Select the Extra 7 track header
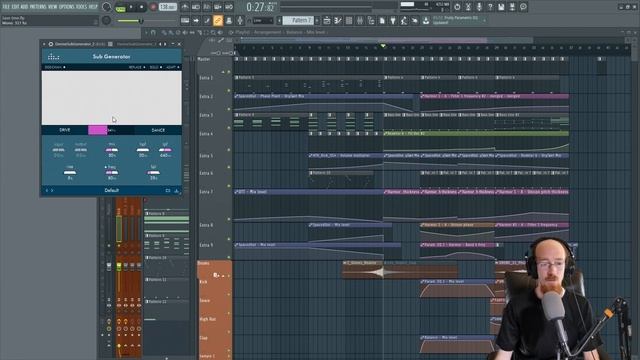Image resolution: width=640 pixels, height=360 pixels. [215, 205]
